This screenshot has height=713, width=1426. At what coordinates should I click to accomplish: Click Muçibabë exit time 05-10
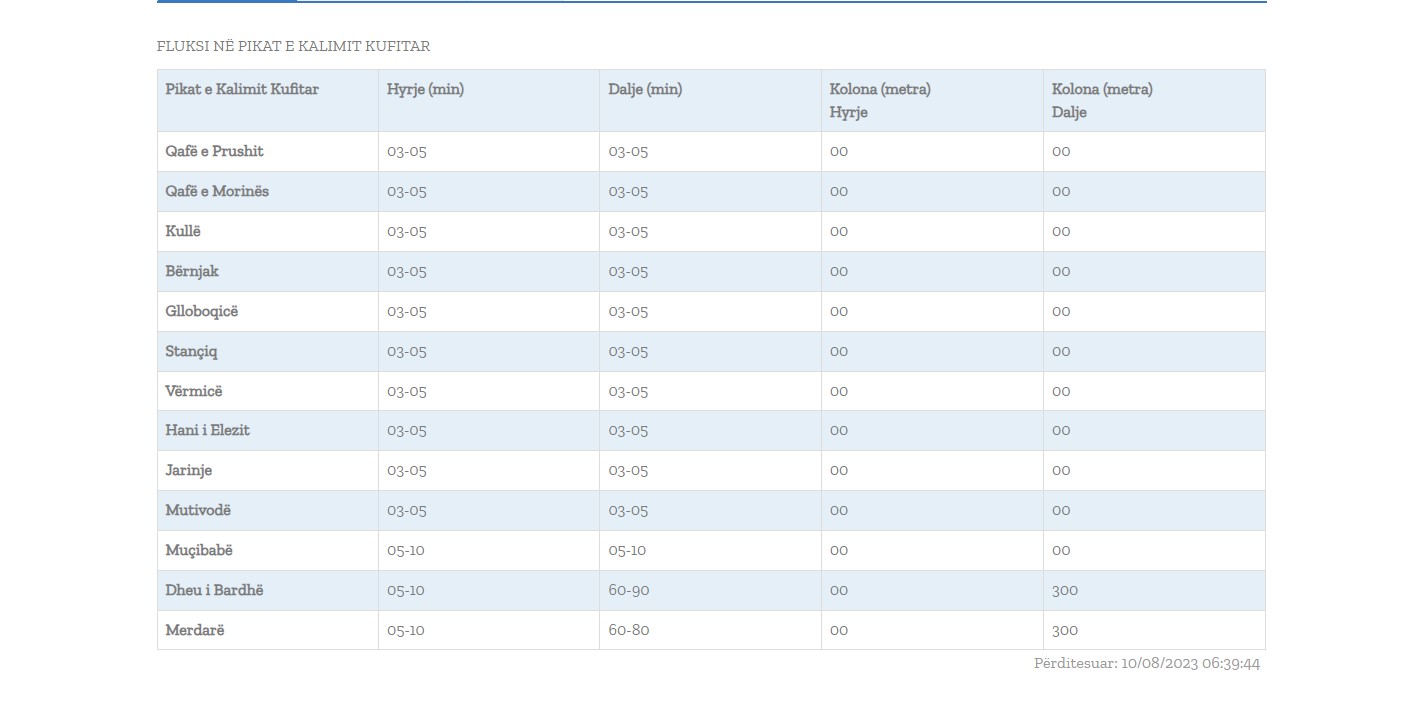(x=627, y=550)
